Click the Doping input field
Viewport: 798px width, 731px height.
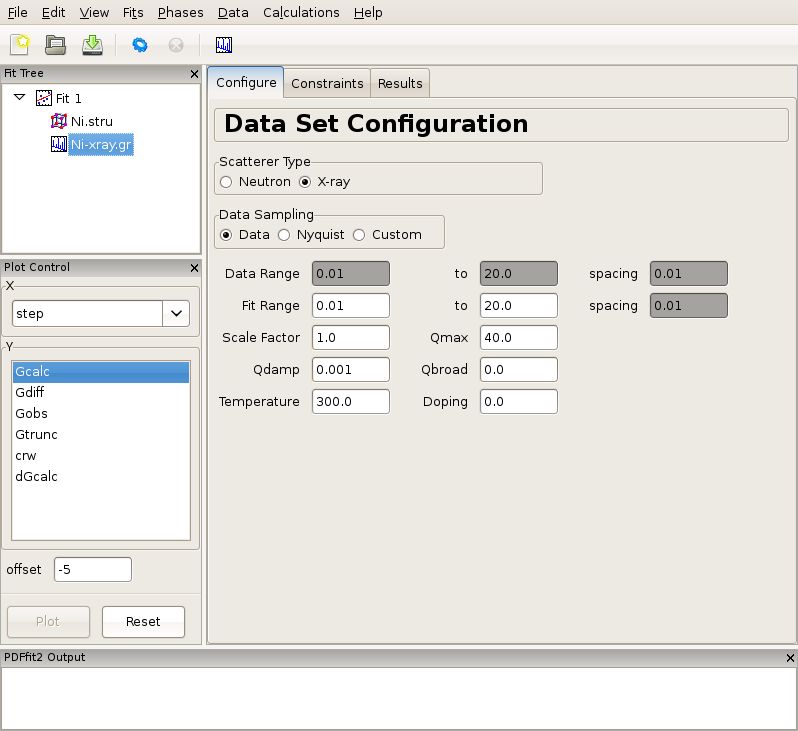[x=519, y=402]
